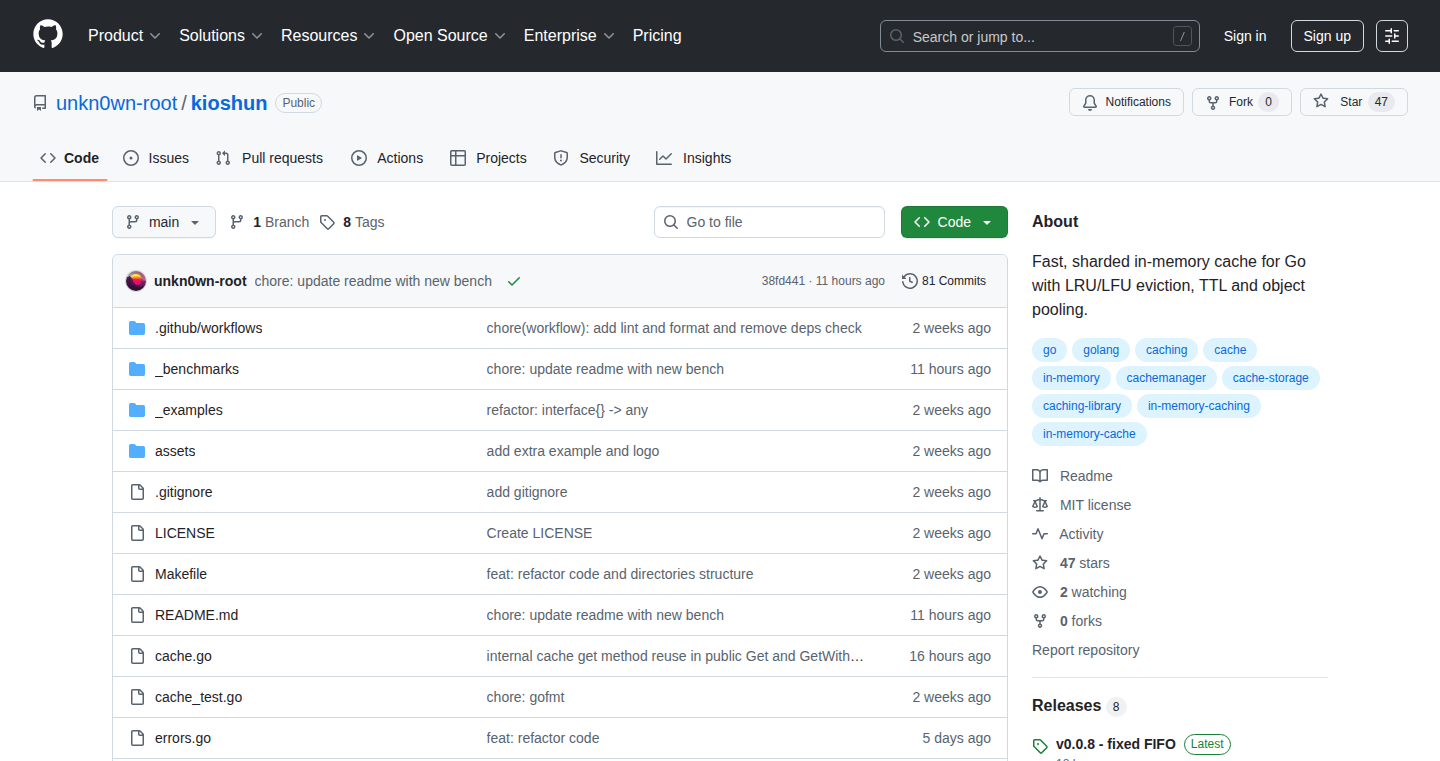Open the .gitignore file
Viewport: 1440px width, 761px height.
coord(184,492)
